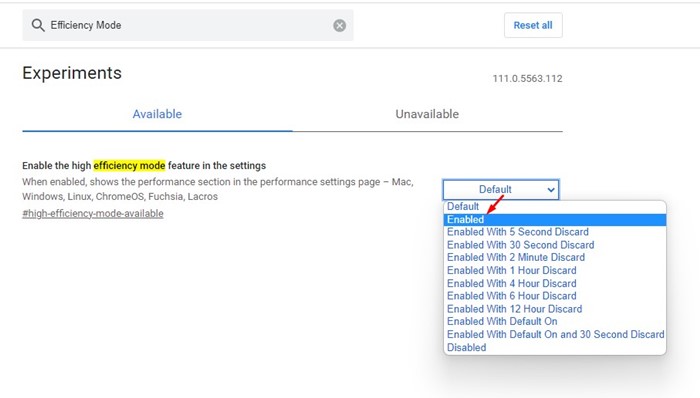
Task: Click the flag description about performance settings
Action: tap(218, 189)
